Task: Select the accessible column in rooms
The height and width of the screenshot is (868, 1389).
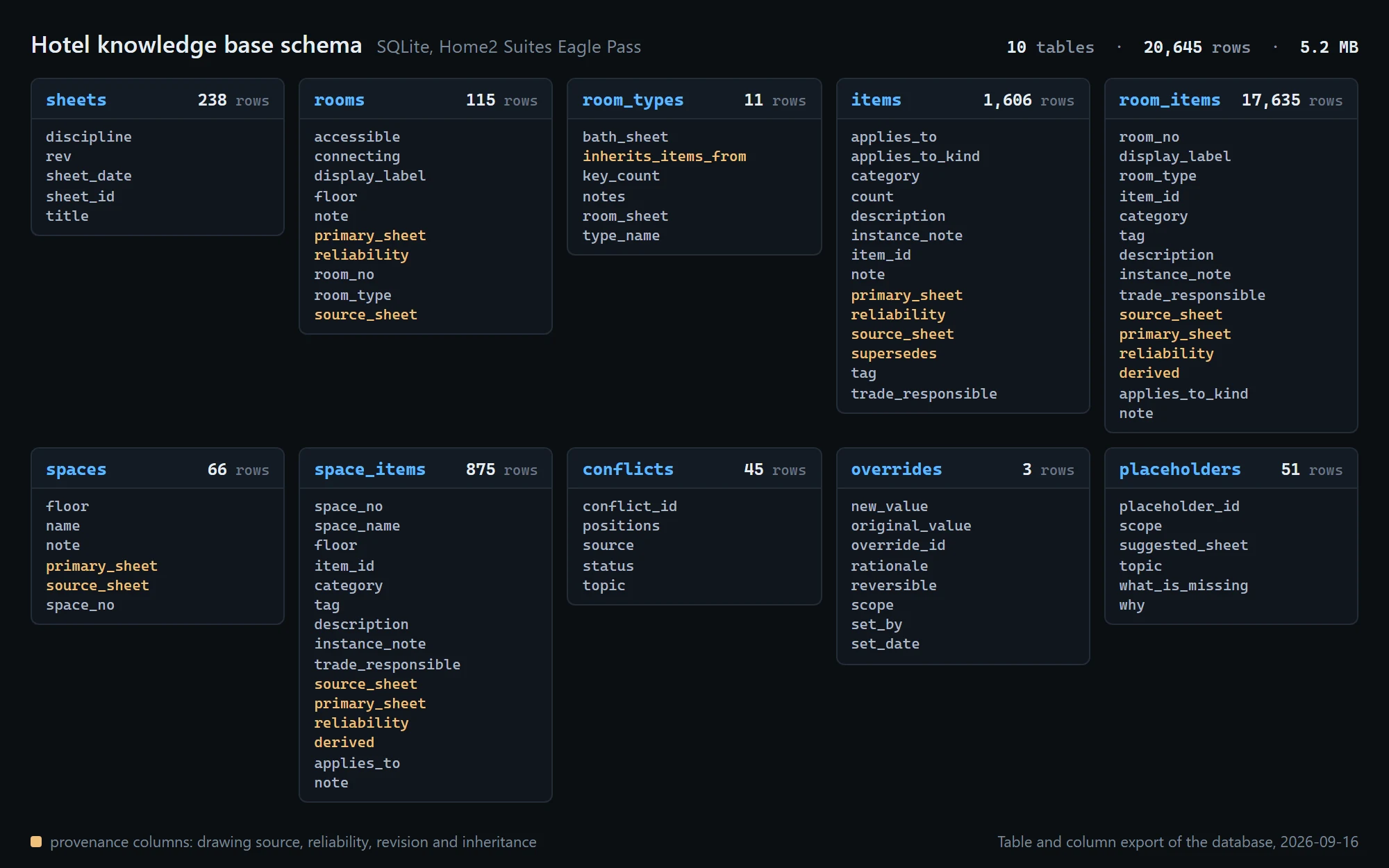Action: [x=357, y=137]
